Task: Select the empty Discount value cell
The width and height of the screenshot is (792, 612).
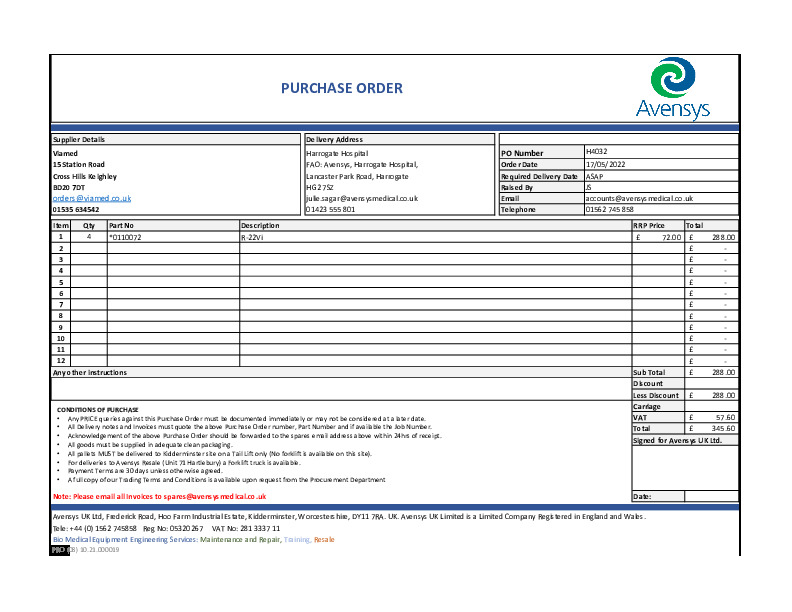Action: click(711, 383)
